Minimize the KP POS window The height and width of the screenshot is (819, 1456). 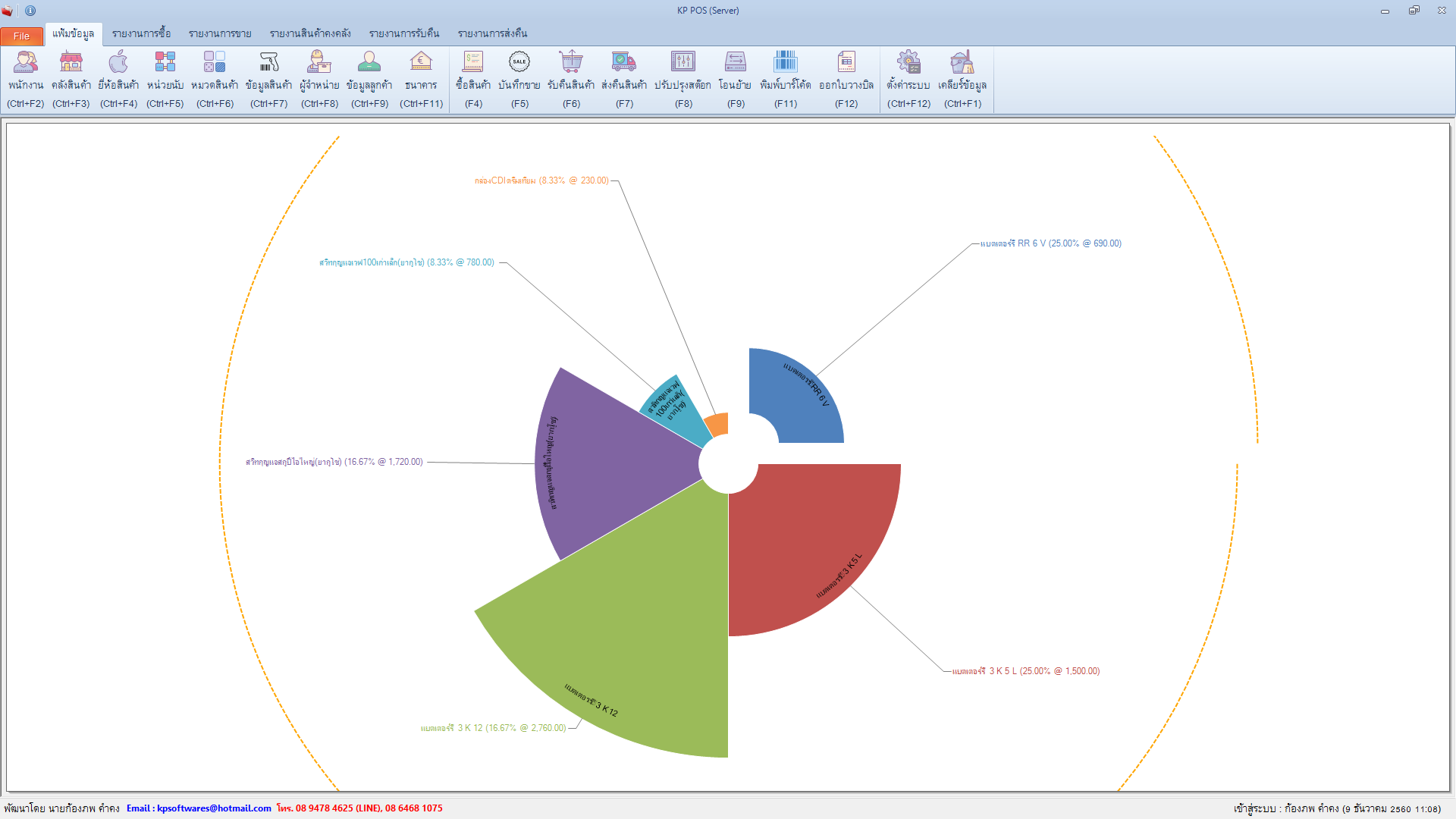coord(1385,11)
